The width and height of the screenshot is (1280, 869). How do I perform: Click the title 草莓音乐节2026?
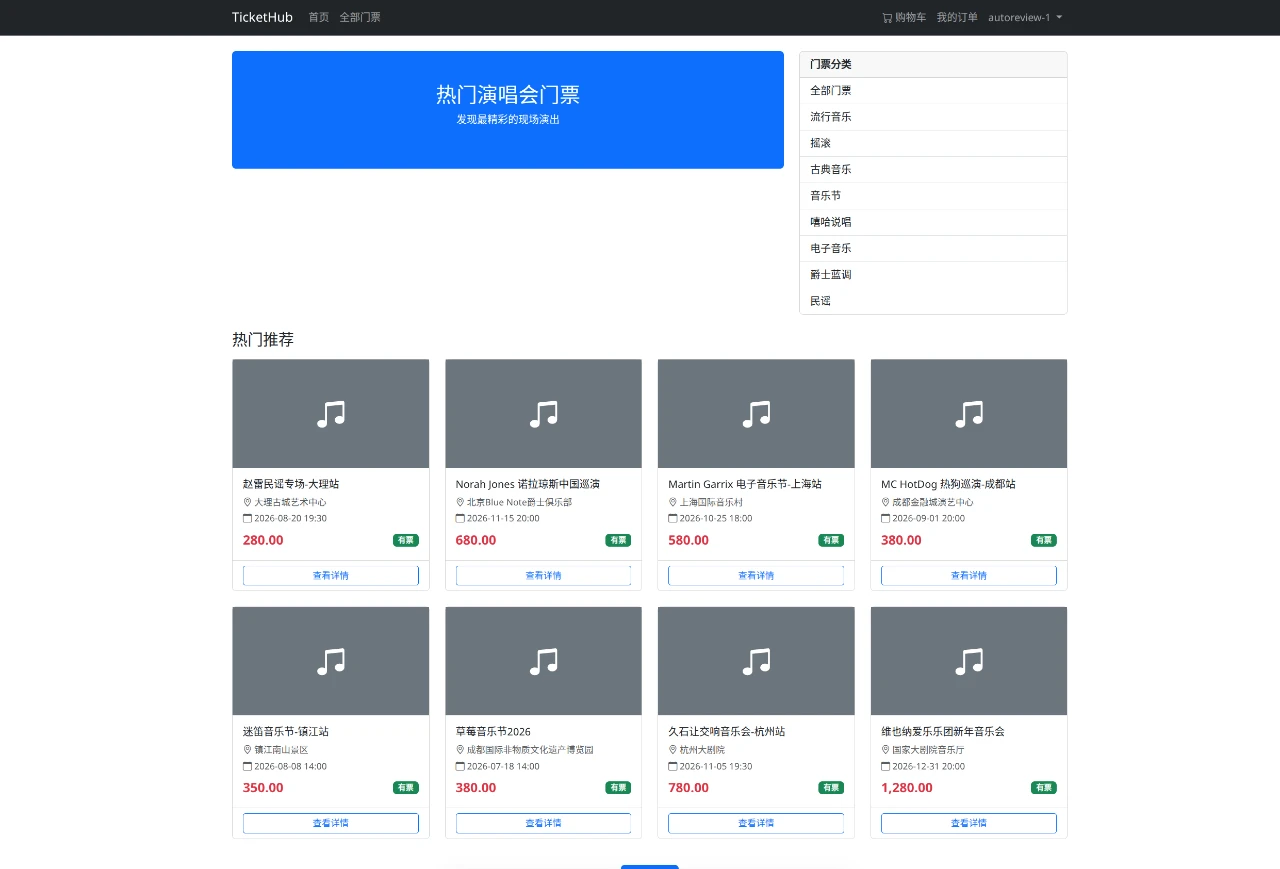coord(493,731)
